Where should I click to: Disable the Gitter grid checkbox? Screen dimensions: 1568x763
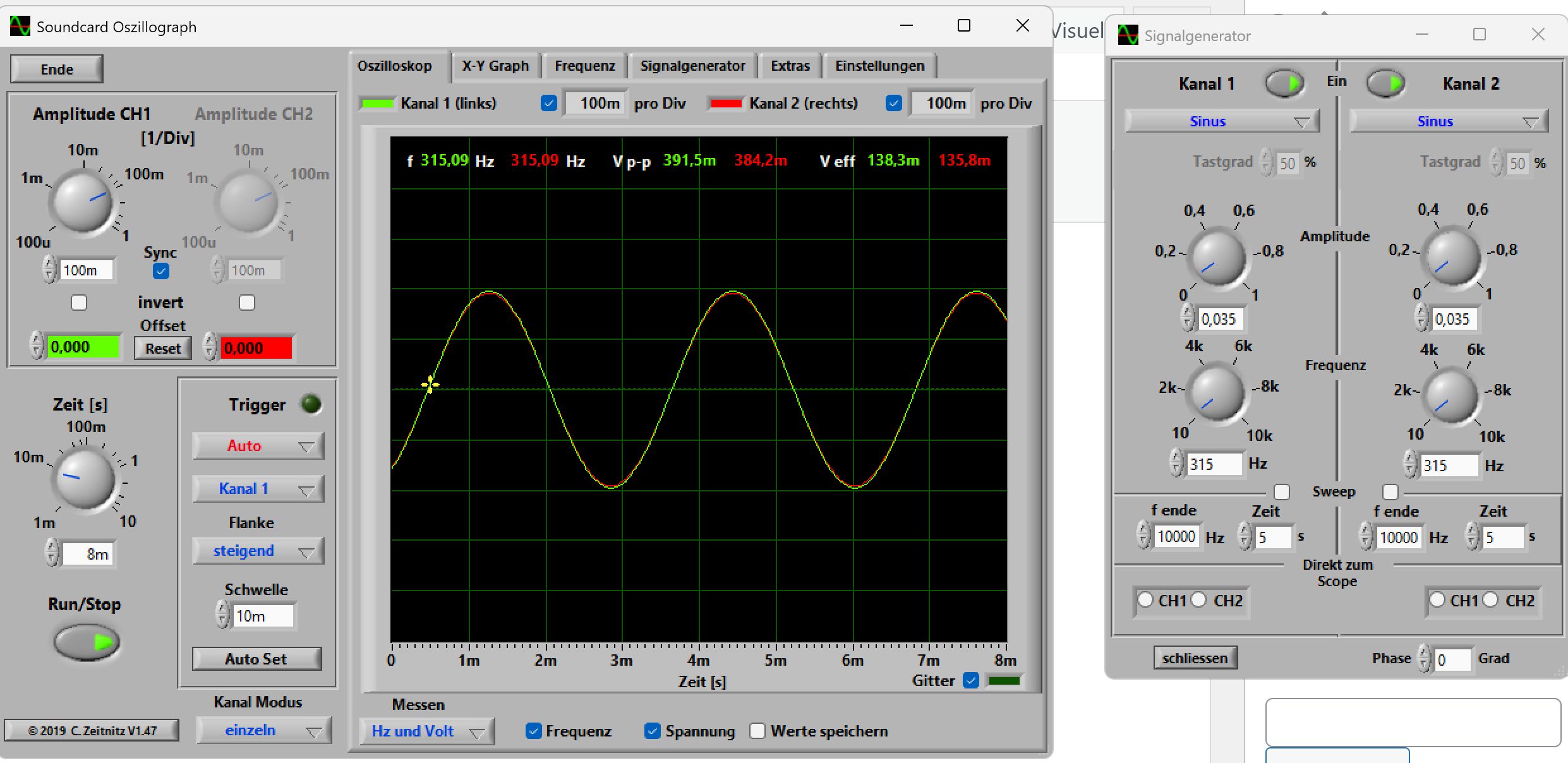[x=971, y=680]
